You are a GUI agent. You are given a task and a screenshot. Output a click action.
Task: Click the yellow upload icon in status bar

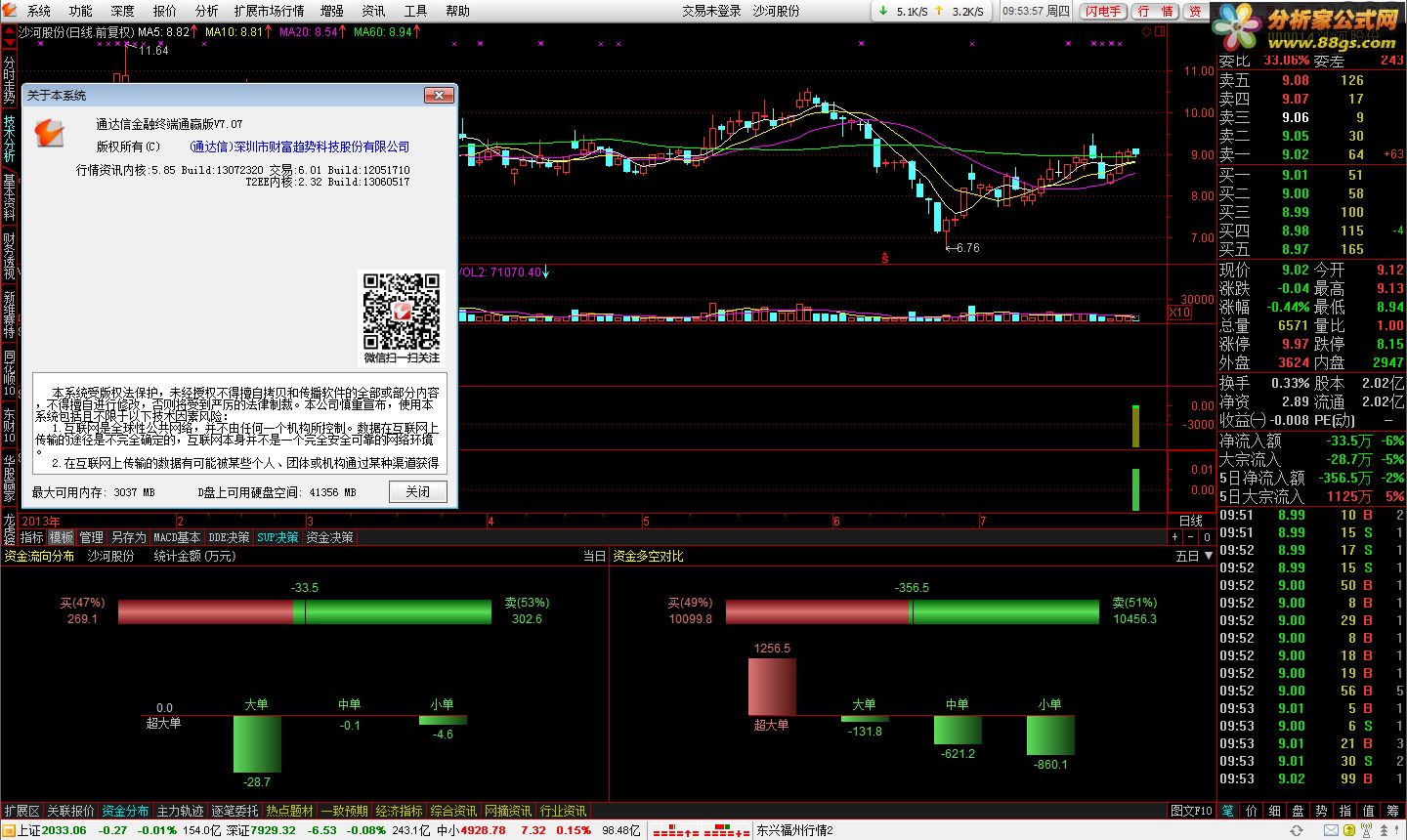(x=1349, y=830)
